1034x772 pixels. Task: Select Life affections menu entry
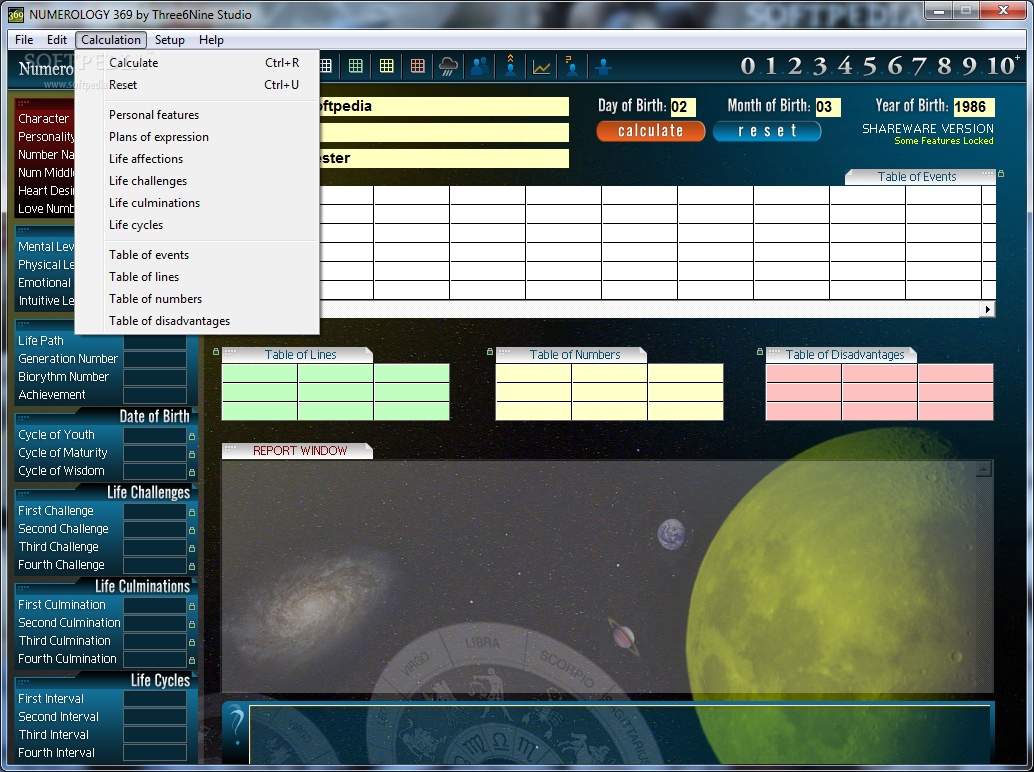tap(197, 159)
